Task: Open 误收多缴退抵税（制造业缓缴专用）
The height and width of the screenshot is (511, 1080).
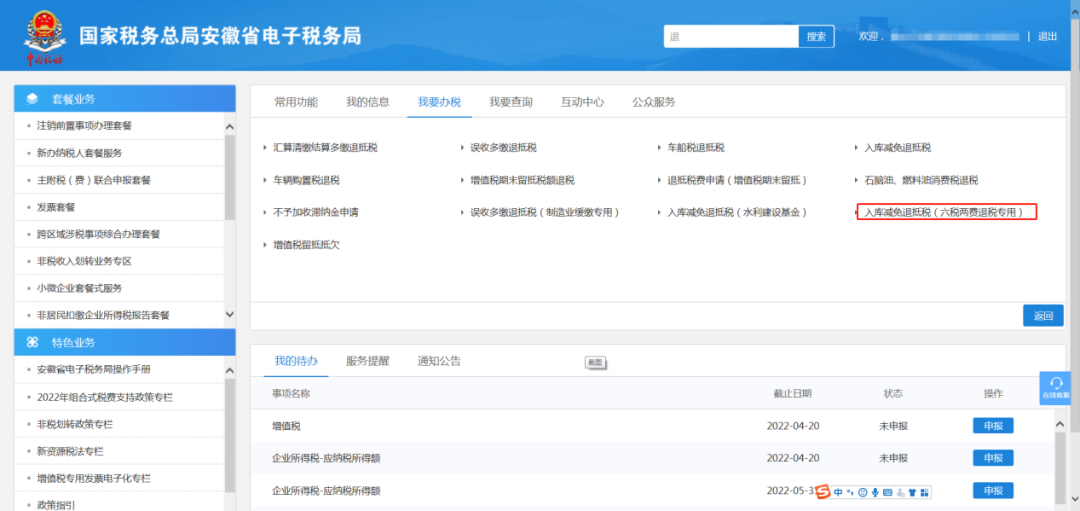Action: [546, 212]
